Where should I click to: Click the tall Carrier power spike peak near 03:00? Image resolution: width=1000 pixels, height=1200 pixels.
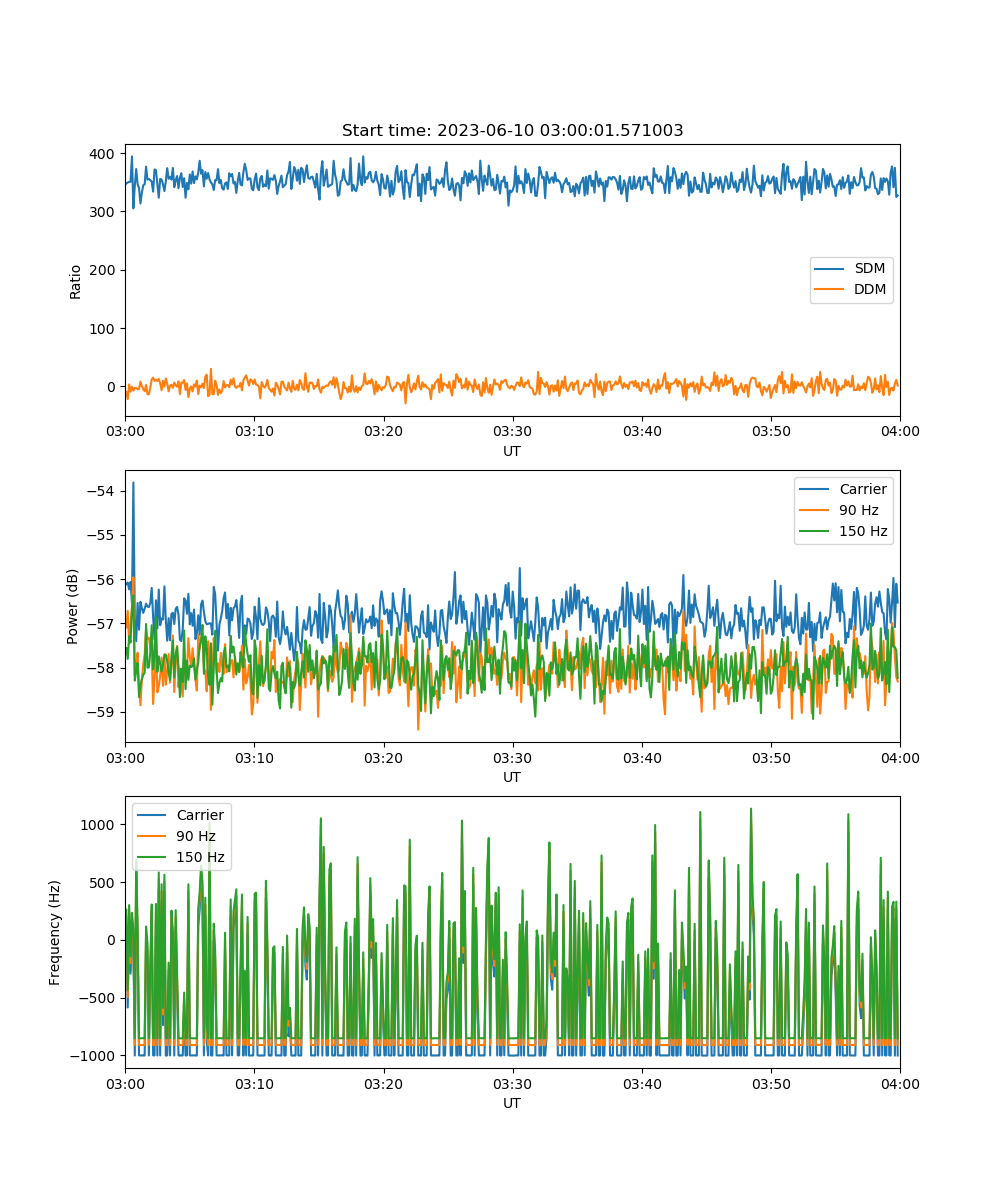[x=133, y=484]
